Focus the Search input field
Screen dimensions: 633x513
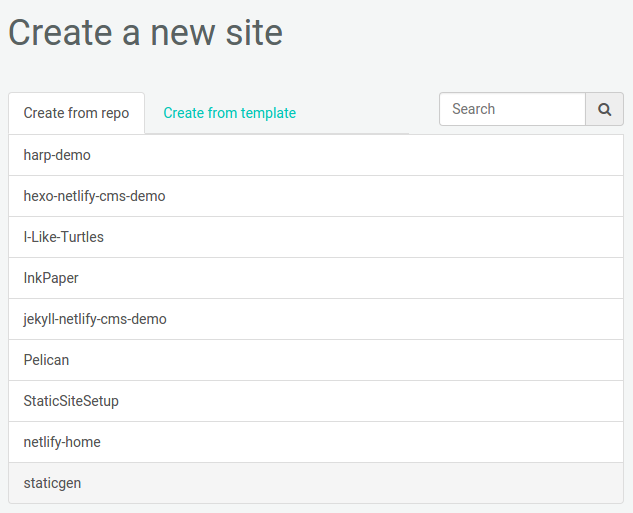(x=512, y=110)
